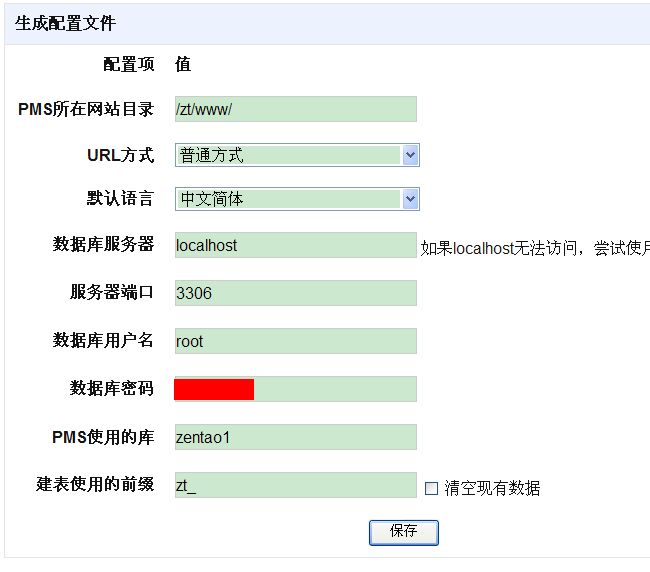This screenshot has height=572, width=650.
Task: Click the 值 column header
Action: click(183, 65)
